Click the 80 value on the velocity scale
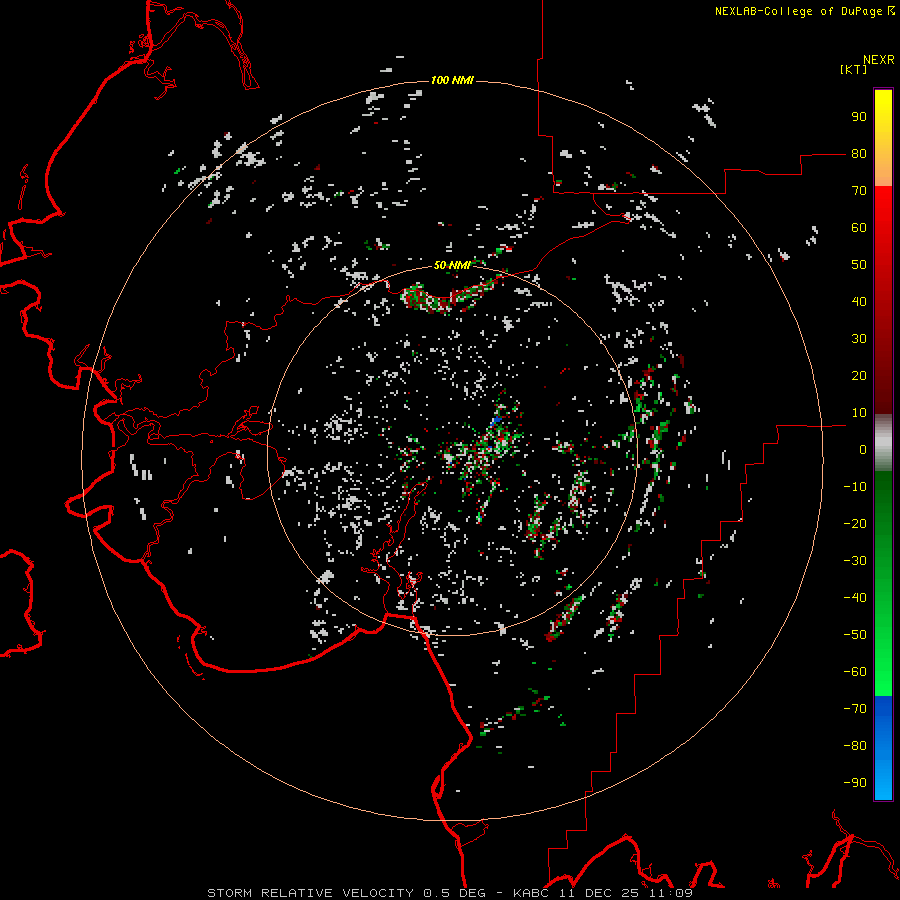Viewport: 900px width, 900px height. click(x=859, y=154)
